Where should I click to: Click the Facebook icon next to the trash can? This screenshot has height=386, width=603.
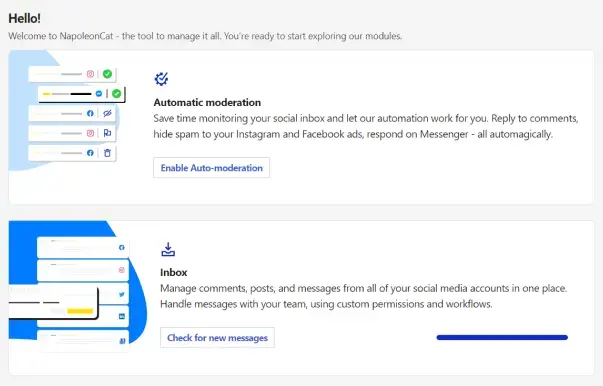(90, 153)
